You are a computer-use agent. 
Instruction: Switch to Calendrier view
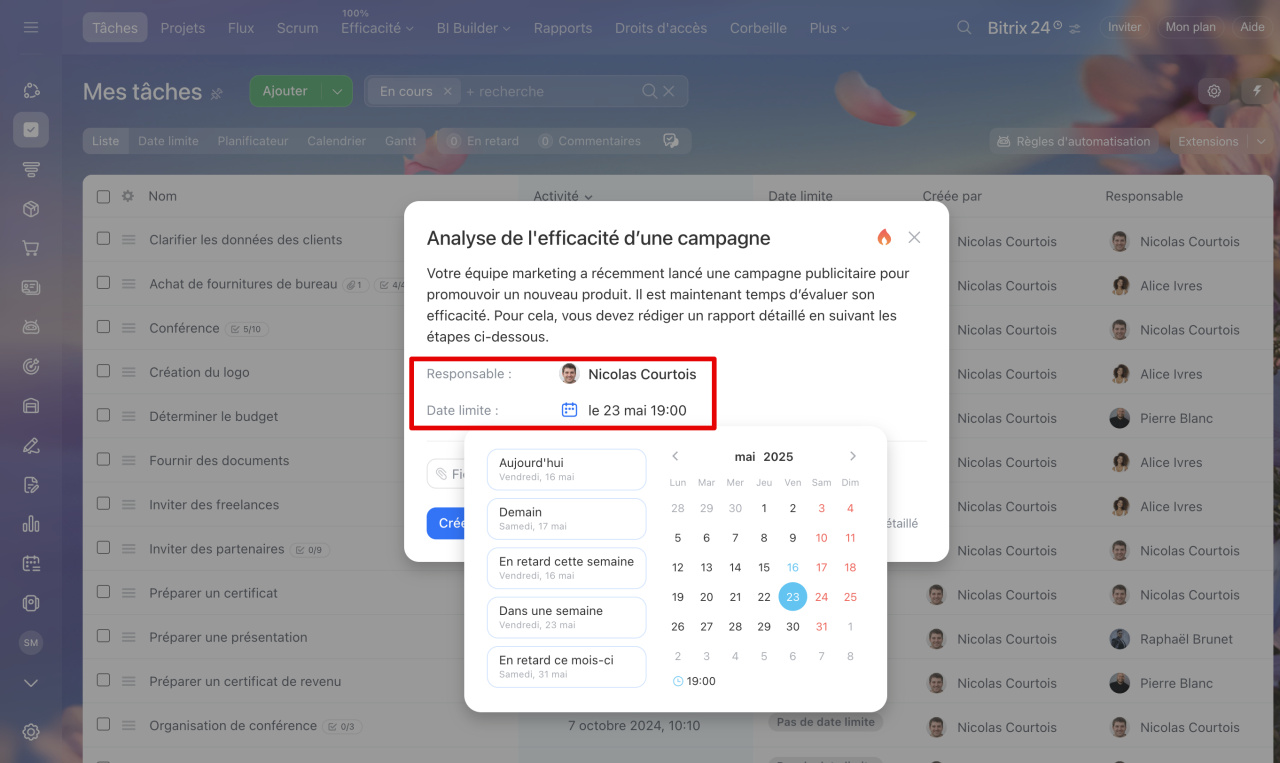(x=336, y=141)
